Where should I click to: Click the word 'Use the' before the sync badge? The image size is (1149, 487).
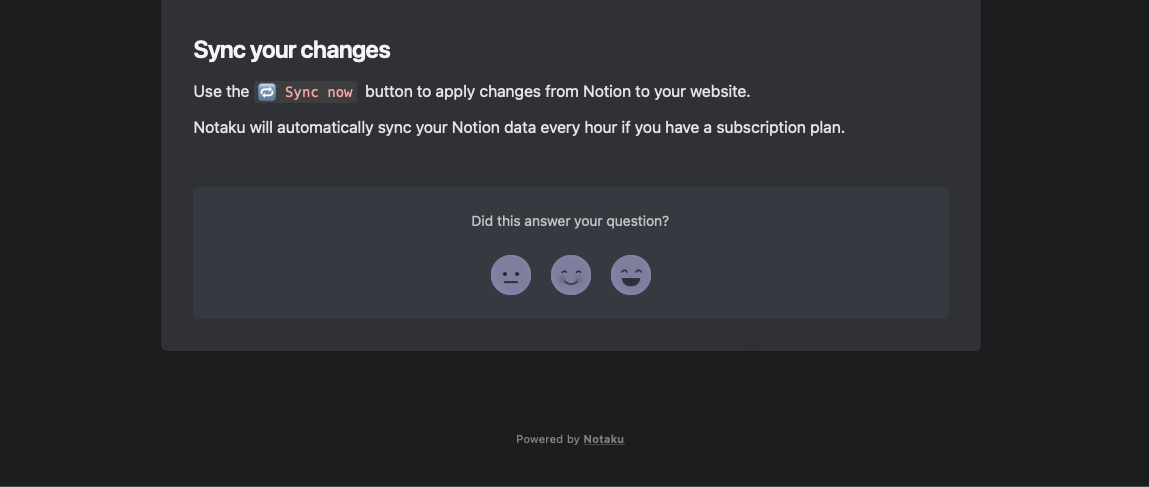pyautogui.click(x=221, y=92)
